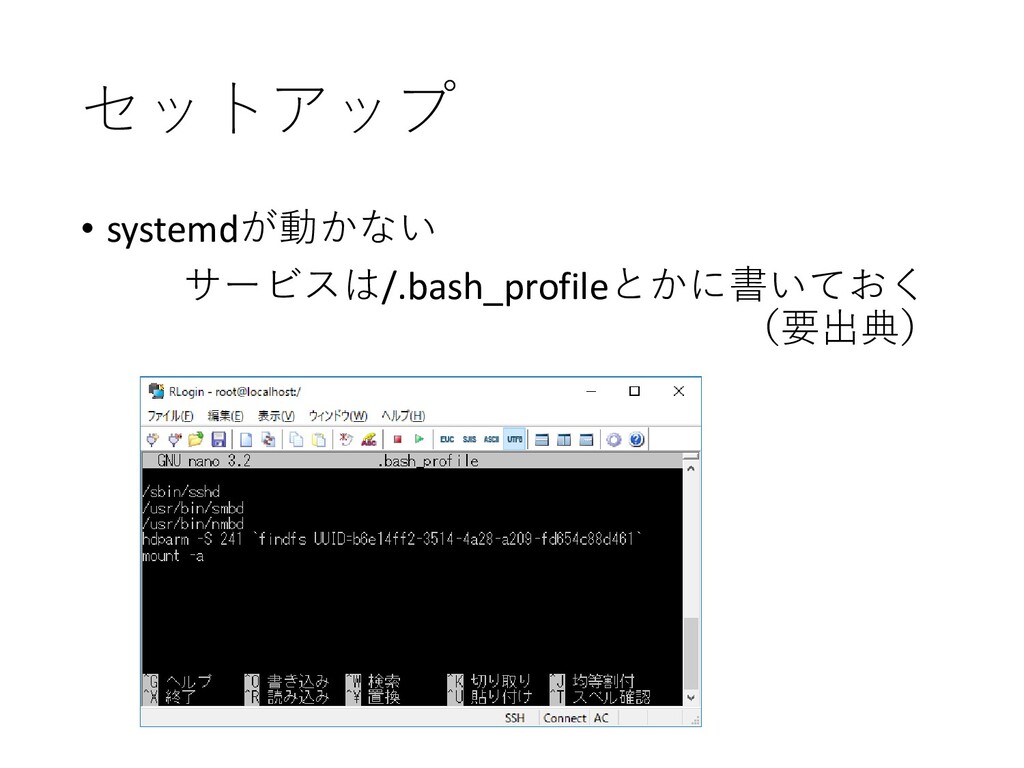Image resolution: width=1024 pixels, height=768 pixels.
Task: Click the mount -a line
Action: coord(173,556)
